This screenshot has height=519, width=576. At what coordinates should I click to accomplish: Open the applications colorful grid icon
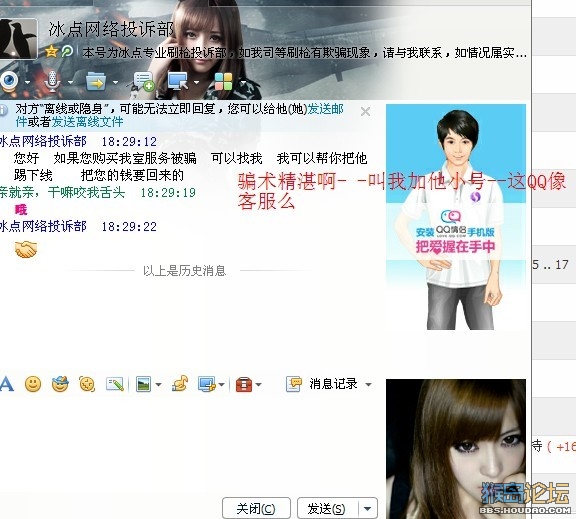point(223,81)
